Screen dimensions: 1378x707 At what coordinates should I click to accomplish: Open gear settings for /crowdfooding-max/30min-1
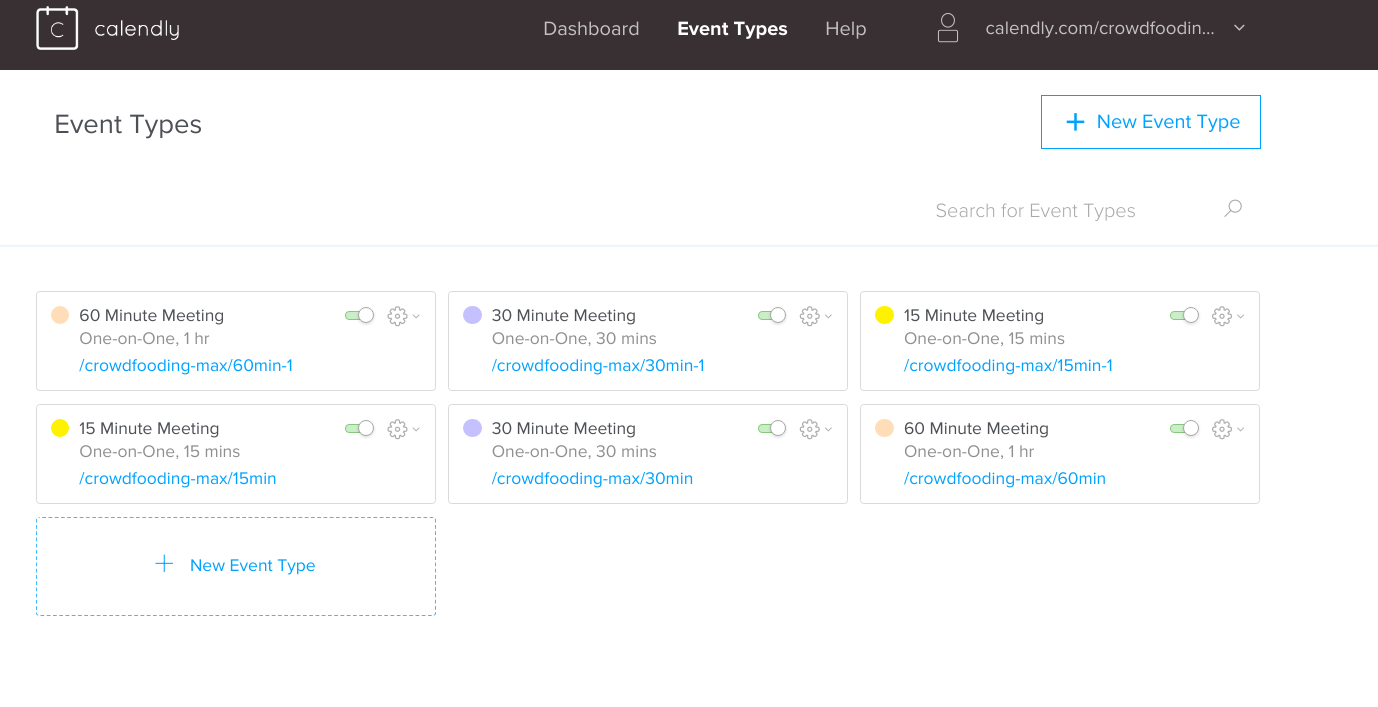809,316
